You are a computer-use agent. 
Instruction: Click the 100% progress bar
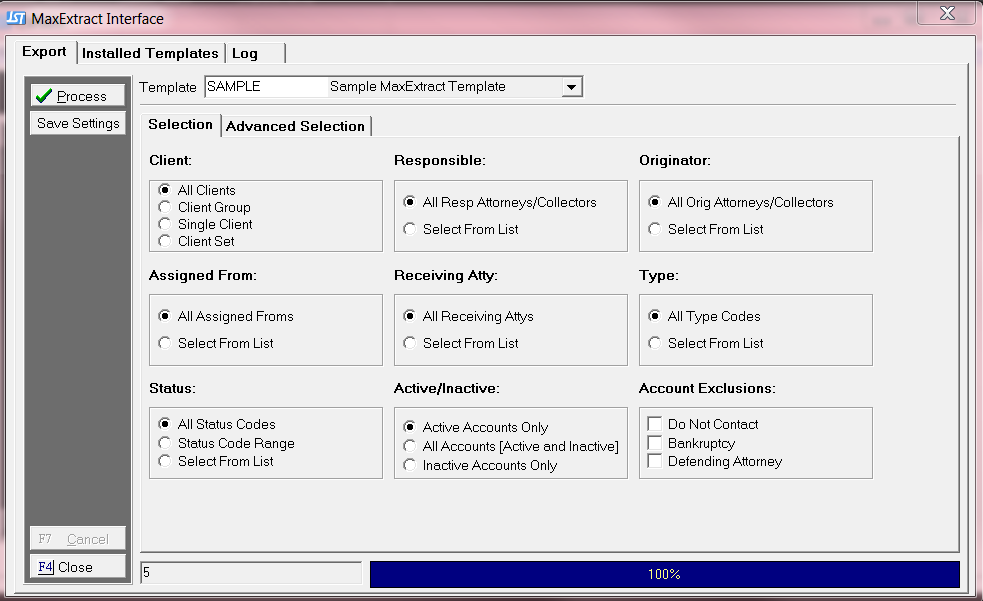[664, 574]
